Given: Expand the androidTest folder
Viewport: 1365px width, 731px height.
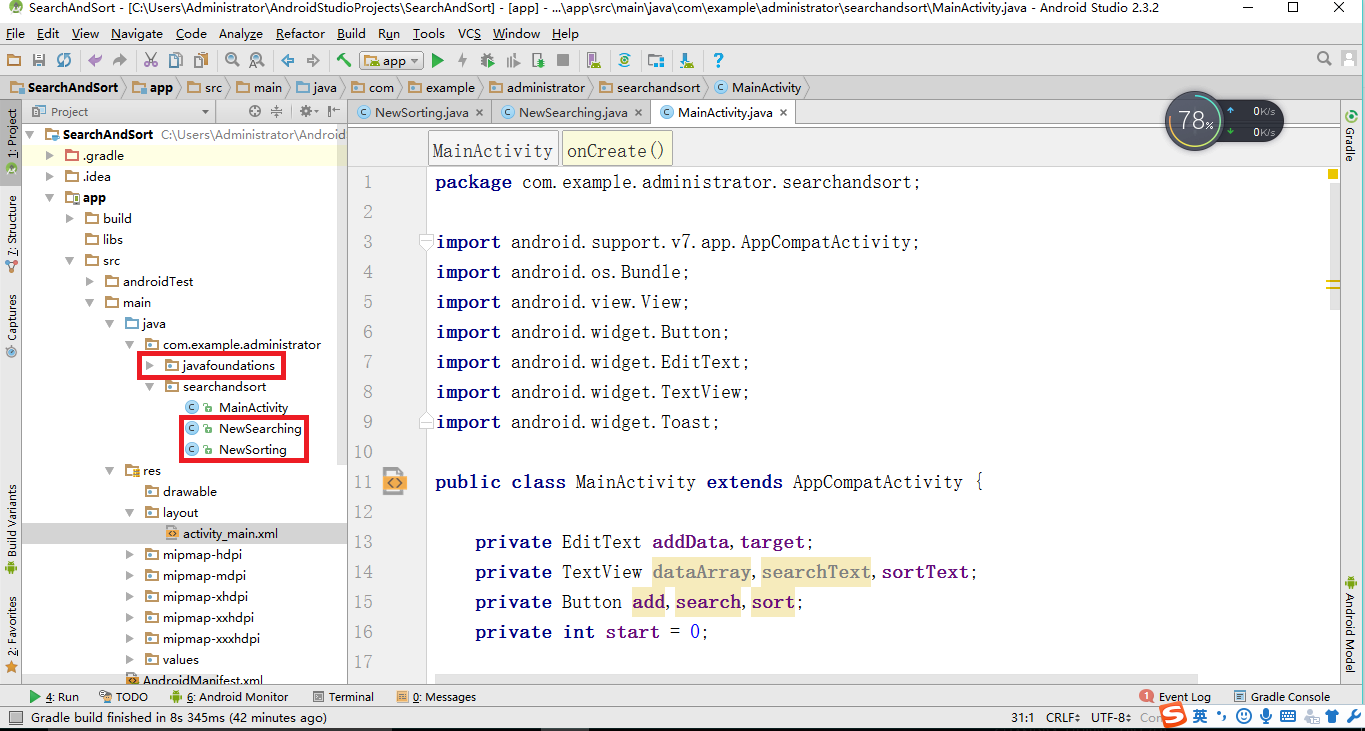Looking at the screenshot, I should (90, 282).
